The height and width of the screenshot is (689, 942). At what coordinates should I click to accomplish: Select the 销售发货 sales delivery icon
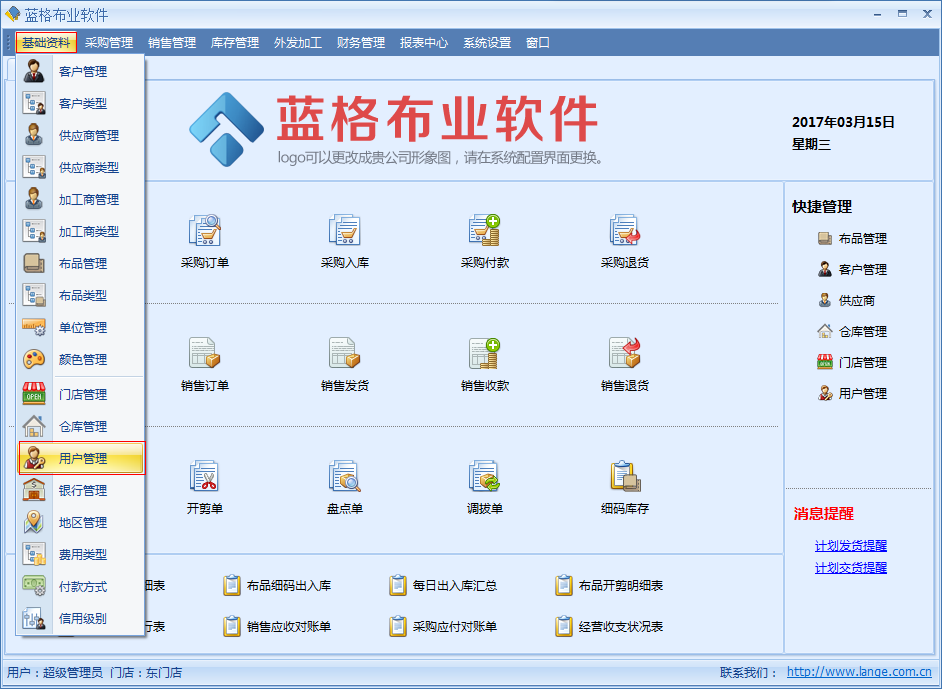(345, 355)
